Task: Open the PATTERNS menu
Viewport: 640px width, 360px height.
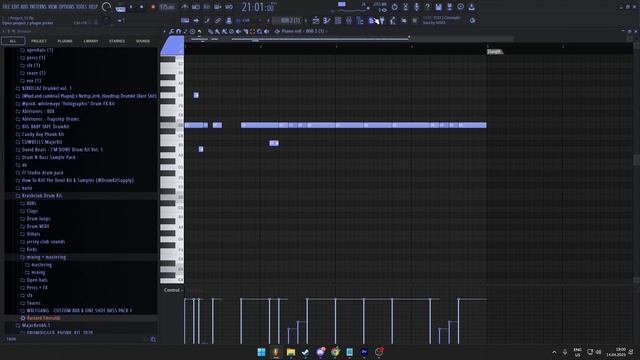Action: (38, 7)
